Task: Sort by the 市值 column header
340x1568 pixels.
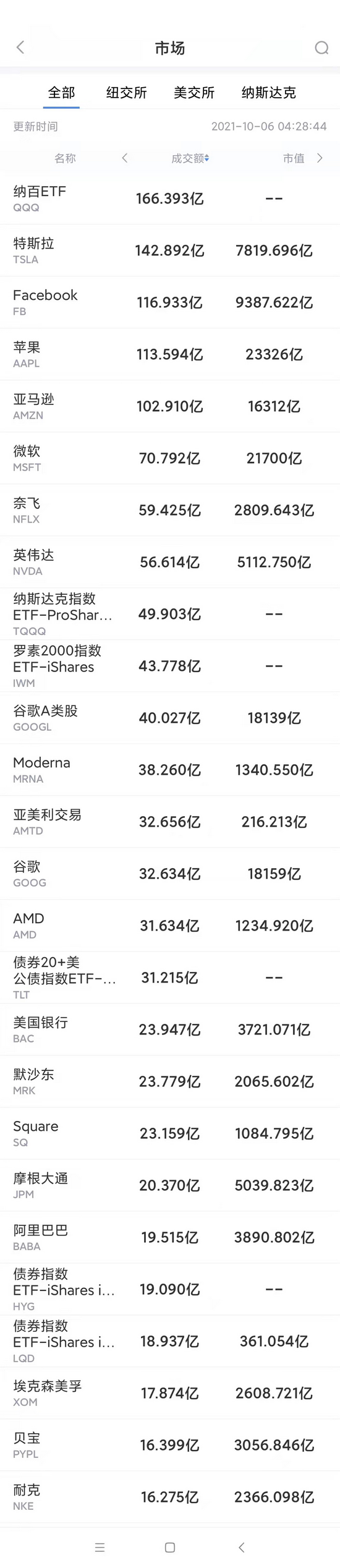Action: click(x=294, y=158)
